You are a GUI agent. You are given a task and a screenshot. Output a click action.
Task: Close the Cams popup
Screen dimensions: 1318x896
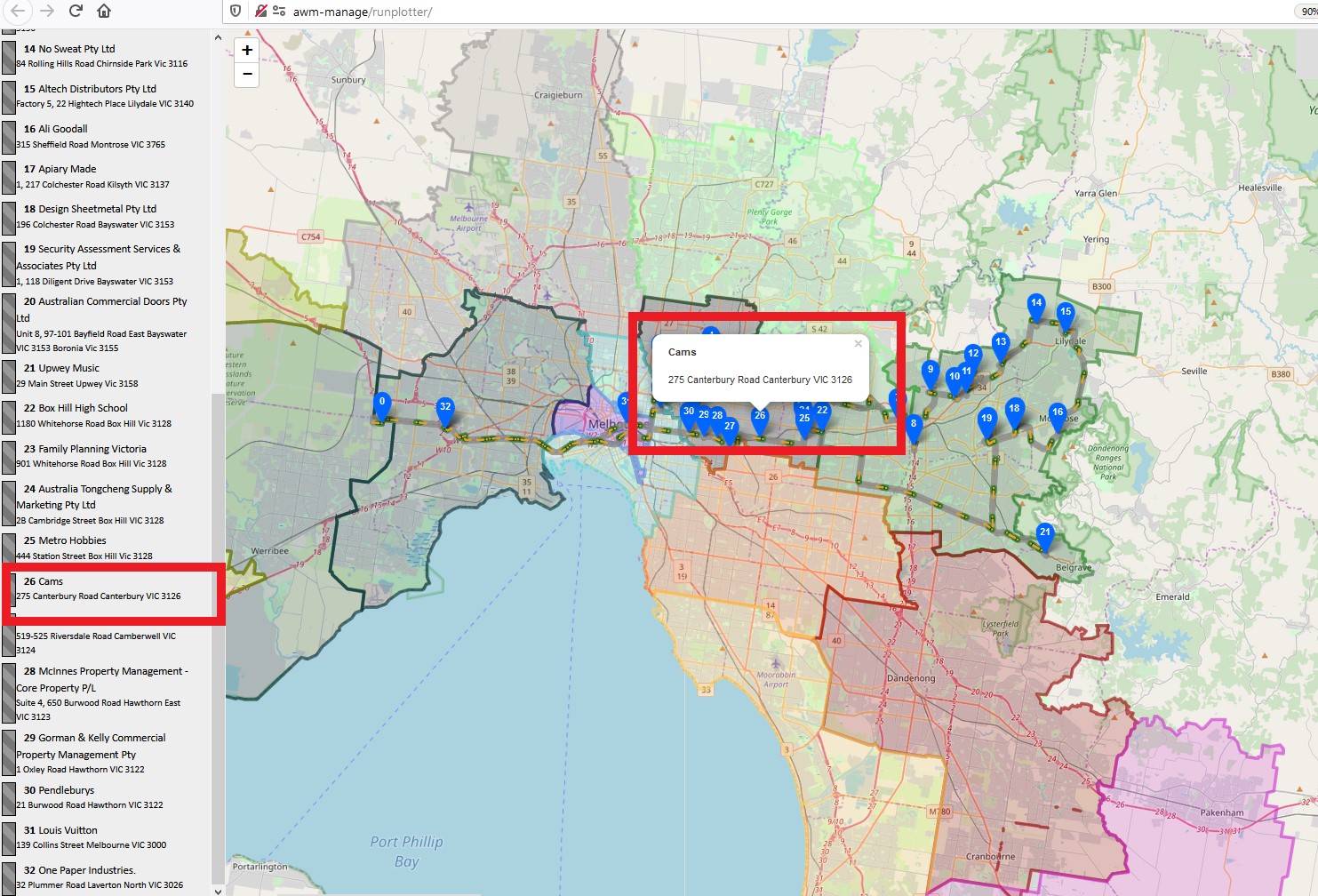pyautogui.click(x=858, y=343)
